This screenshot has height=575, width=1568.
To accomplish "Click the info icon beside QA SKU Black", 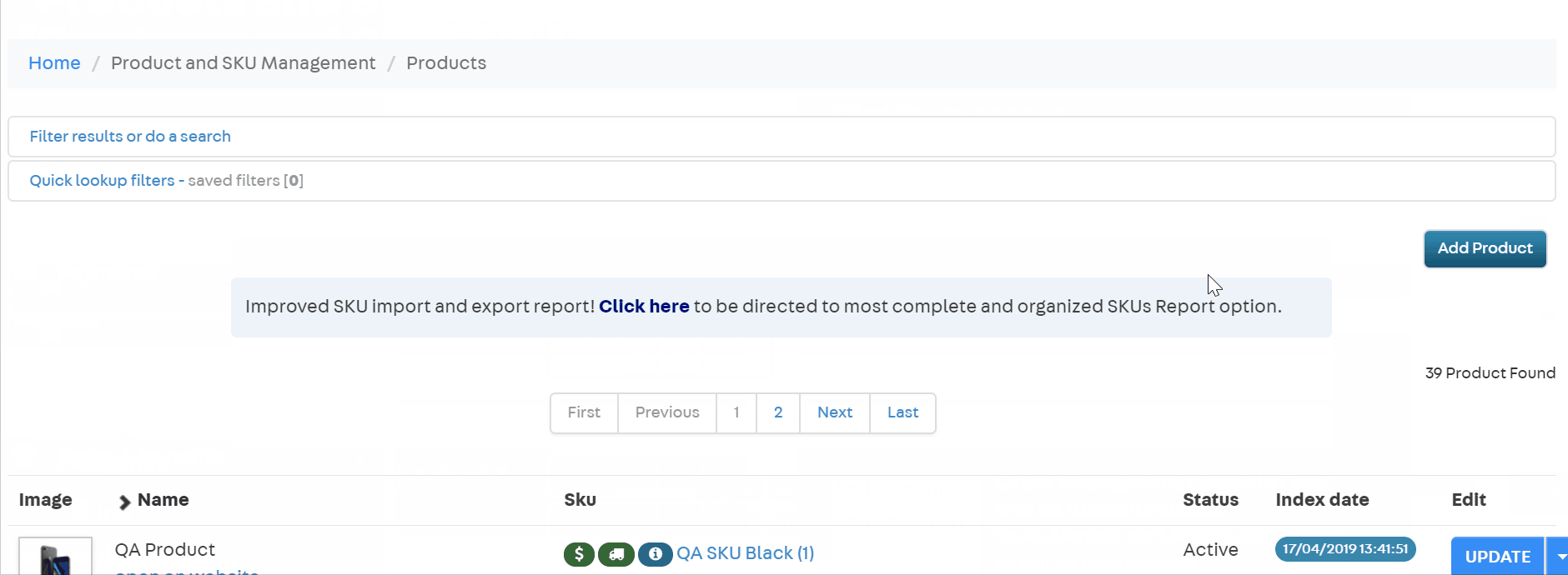I will click(x=656, y=554).
